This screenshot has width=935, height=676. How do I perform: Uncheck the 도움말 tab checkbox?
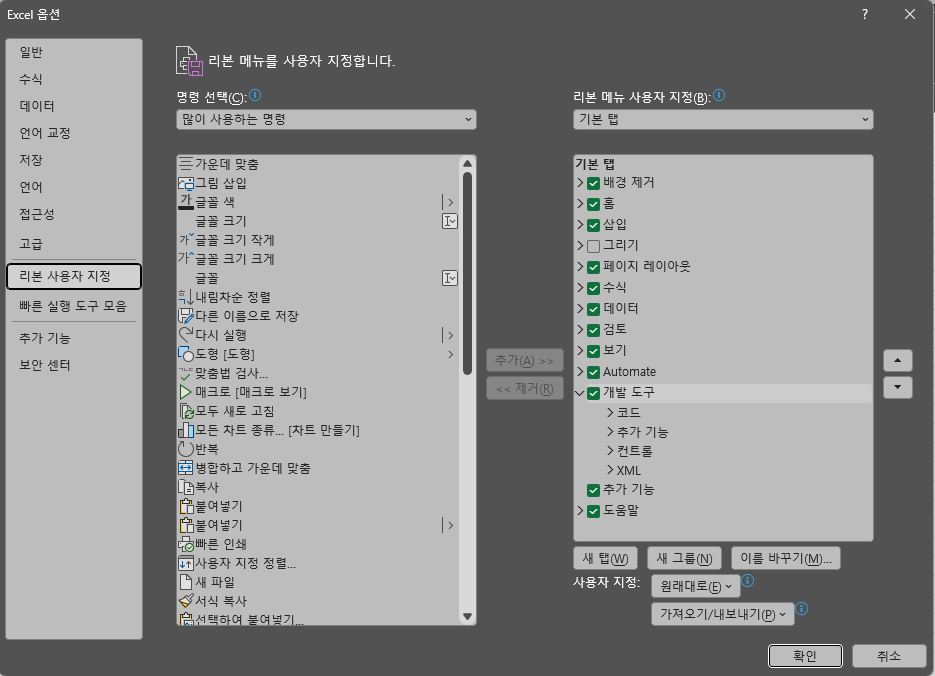coord(593,511)
